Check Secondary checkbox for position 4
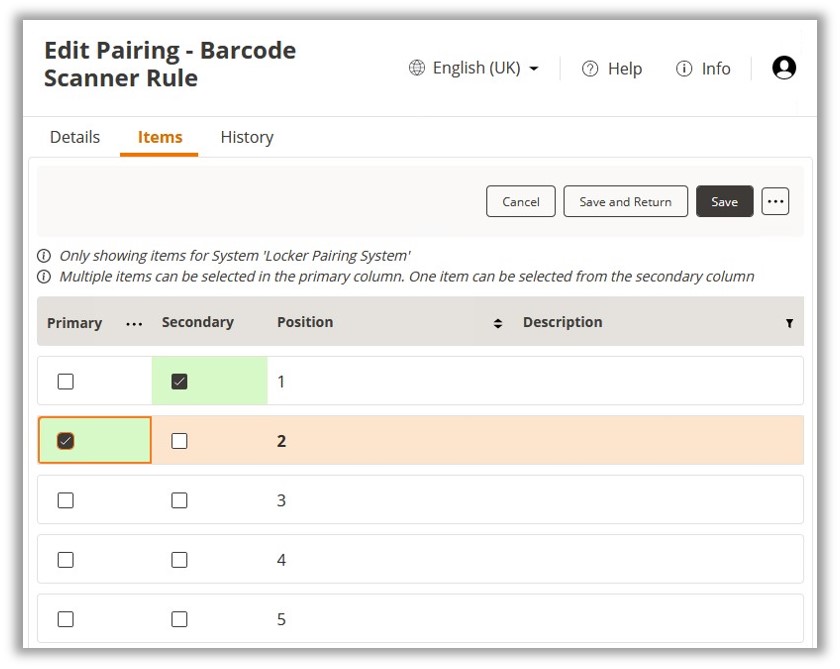The image size is (840, 669). point(179,560)
